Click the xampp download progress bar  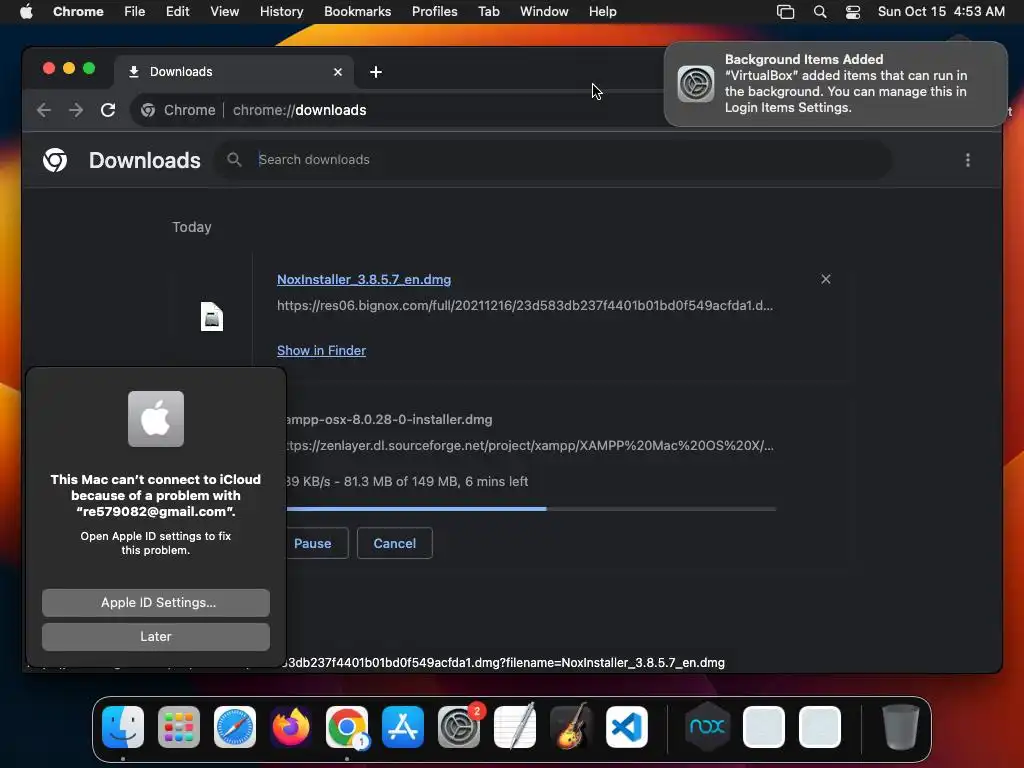coord(531,509)
